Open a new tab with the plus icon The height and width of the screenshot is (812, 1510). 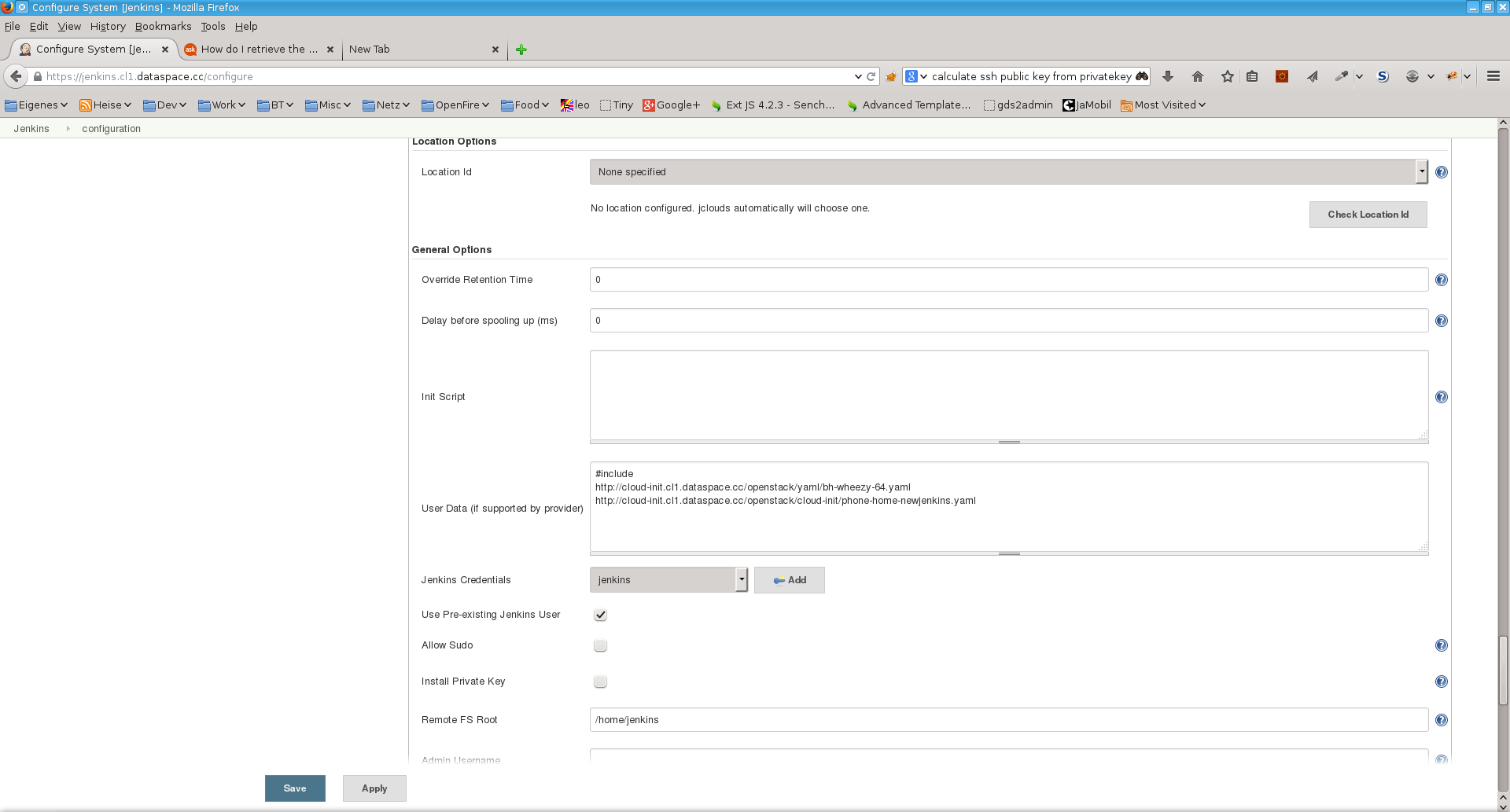(521, 50)
